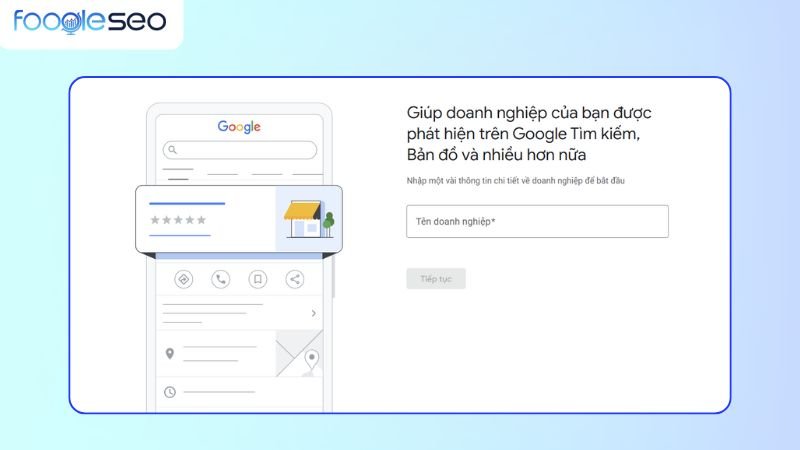Click the directions icon in phone mockup
Image resolution: width=800 pixels, height=450 pixels.
pos(183,279)
